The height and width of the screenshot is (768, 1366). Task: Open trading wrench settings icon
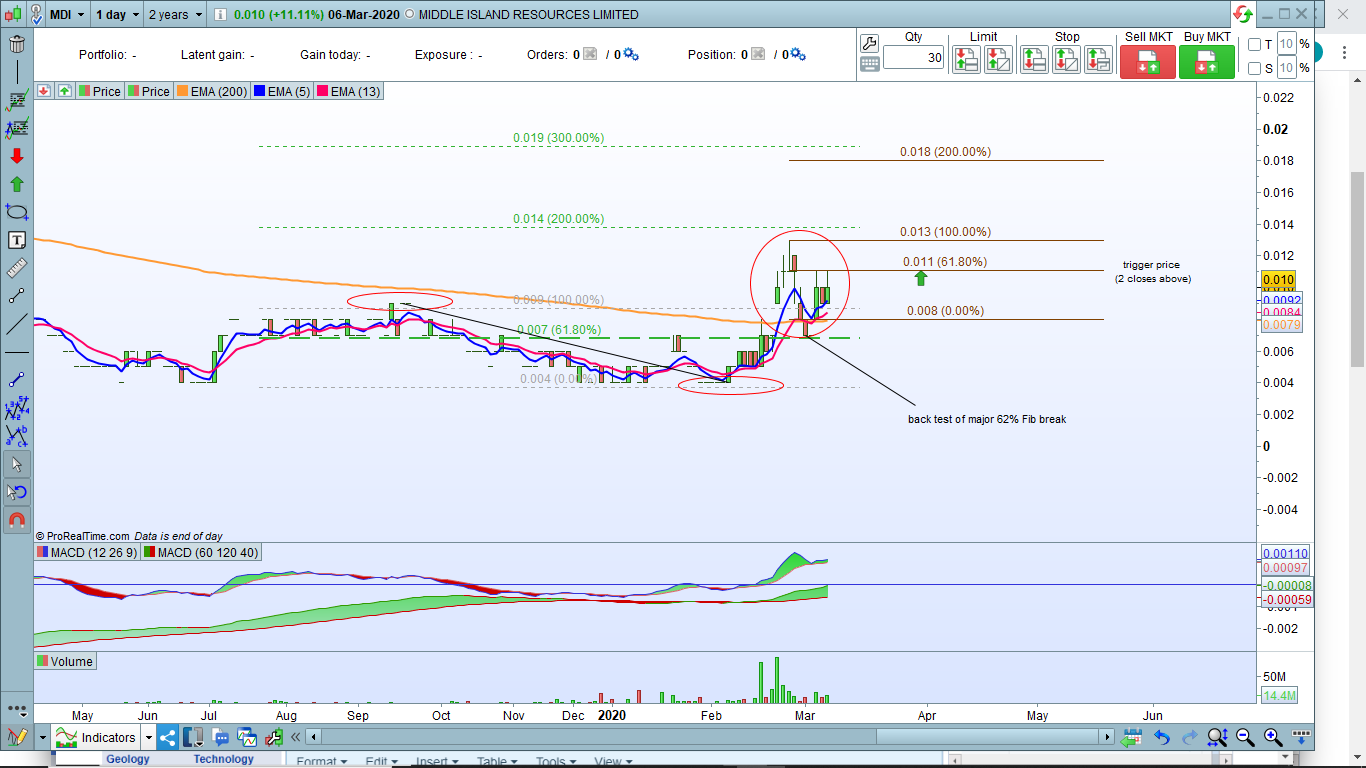(868, 44)
